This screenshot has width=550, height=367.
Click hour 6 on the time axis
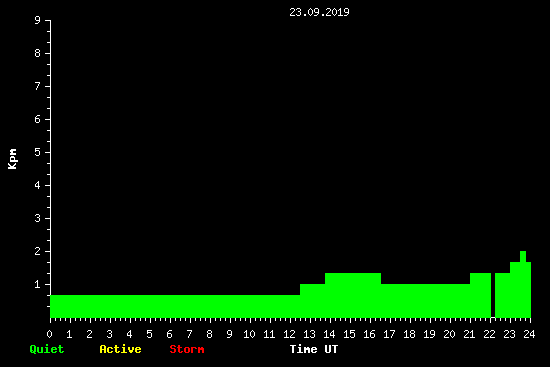169,334
